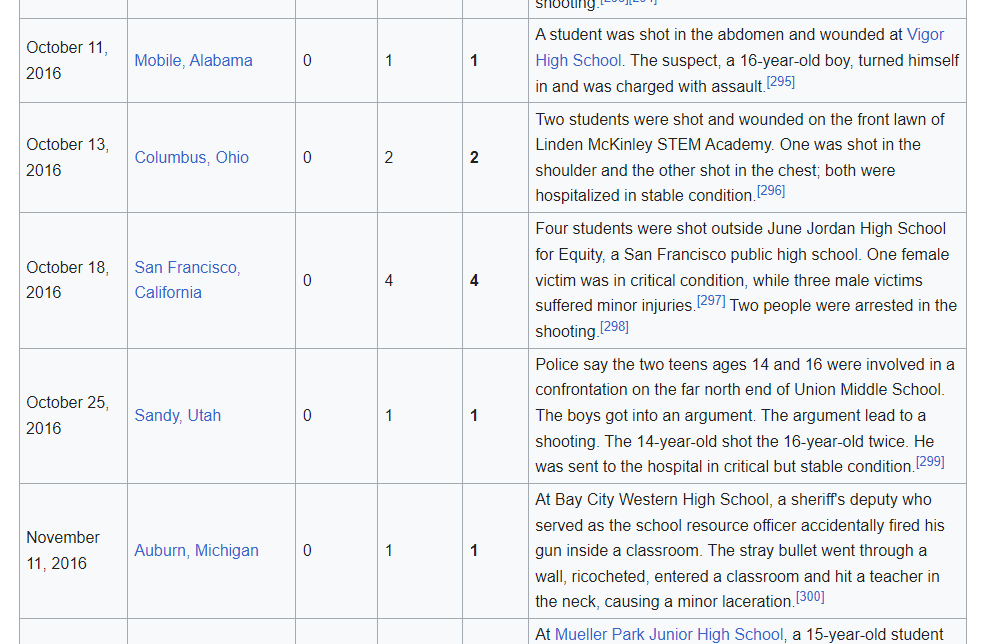The height and width of the screenshot is (644, 996).
Task: Click the deaths value 0 in Auburn row
Action: (307, 551)
